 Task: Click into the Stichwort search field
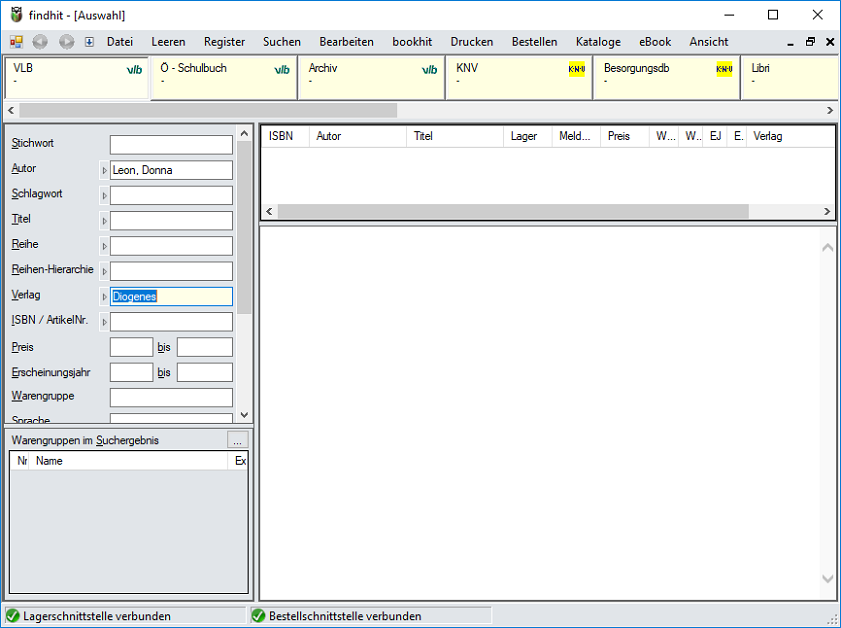click(171, 145)
